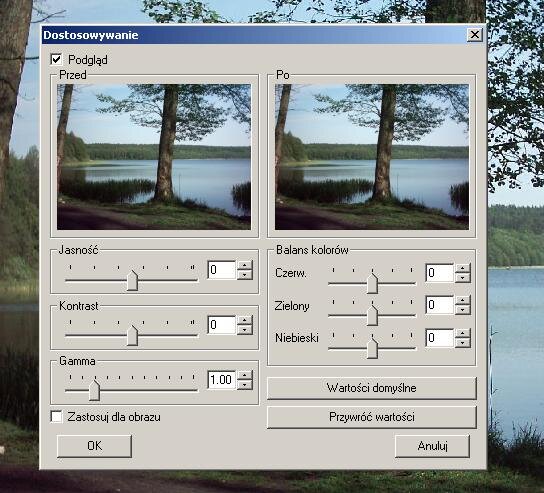The width and height of the screenshot is (544, 493).
Task: Close the Dostosowywanie dialog
Action: (474, 35)
